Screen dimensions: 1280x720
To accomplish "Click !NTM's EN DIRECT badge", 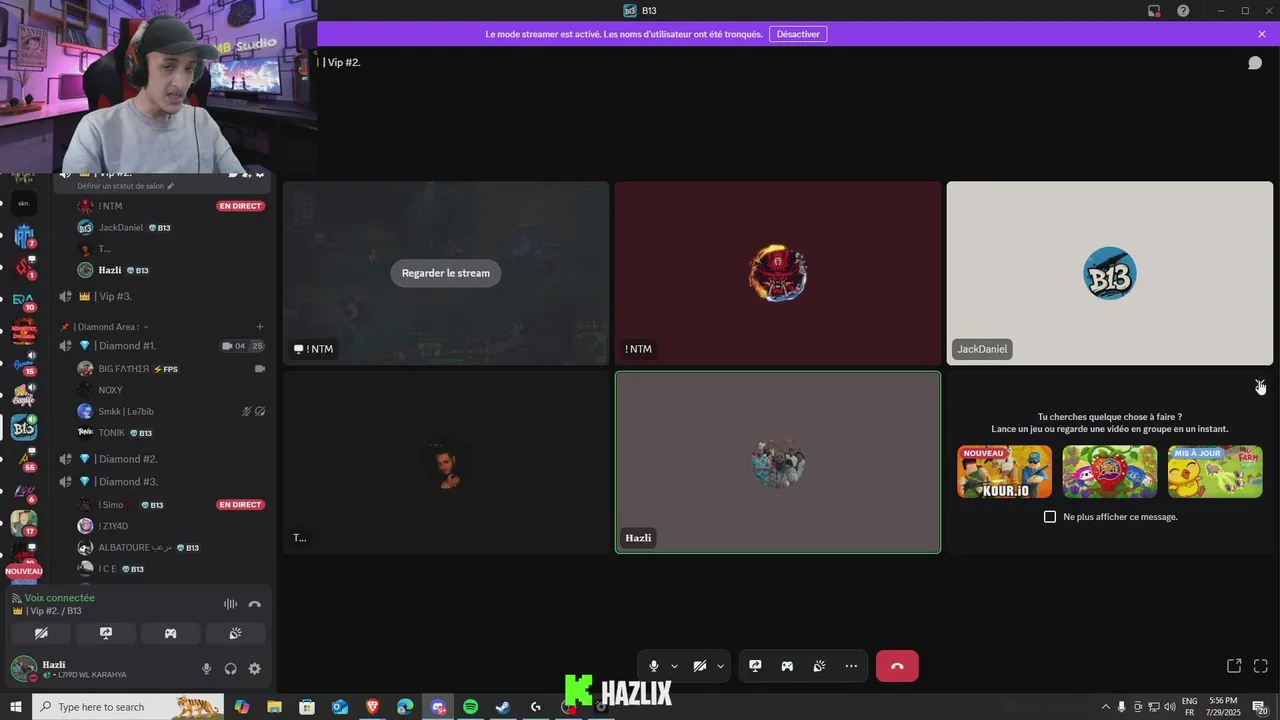I will [x=240, y=206].
